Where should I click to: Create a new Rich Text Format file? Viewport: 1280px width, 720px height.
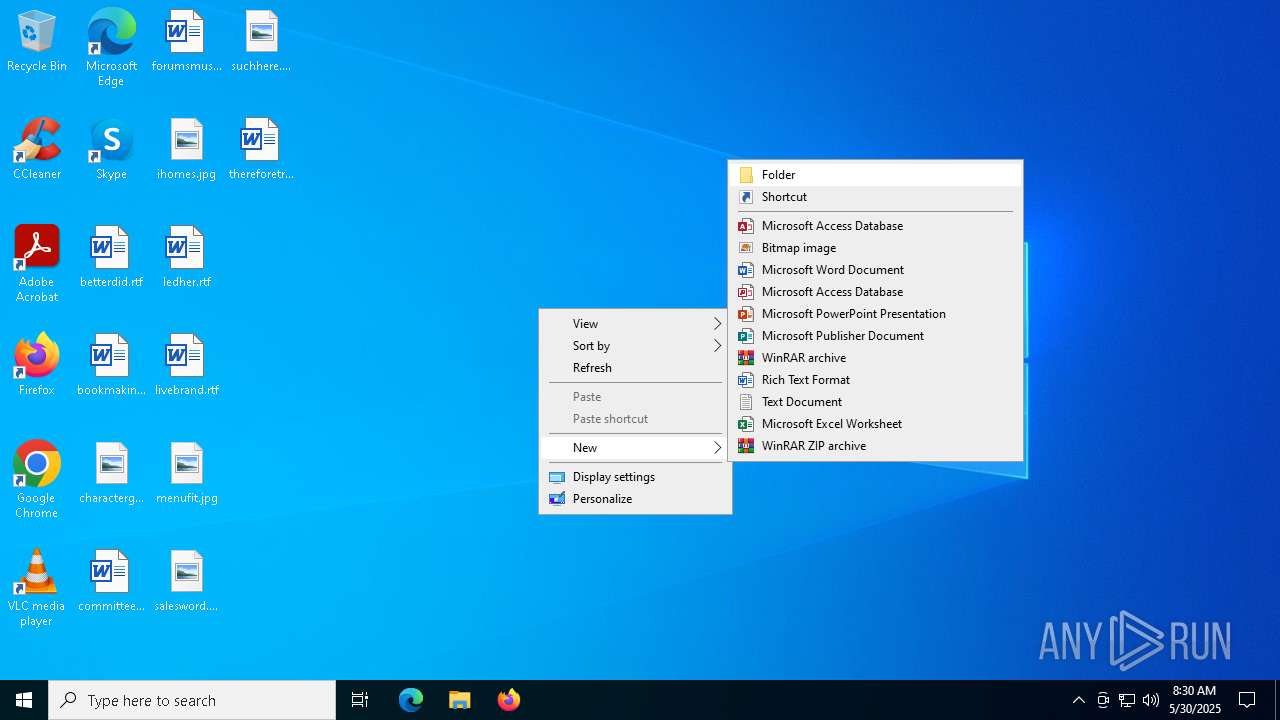click(875, 380)
